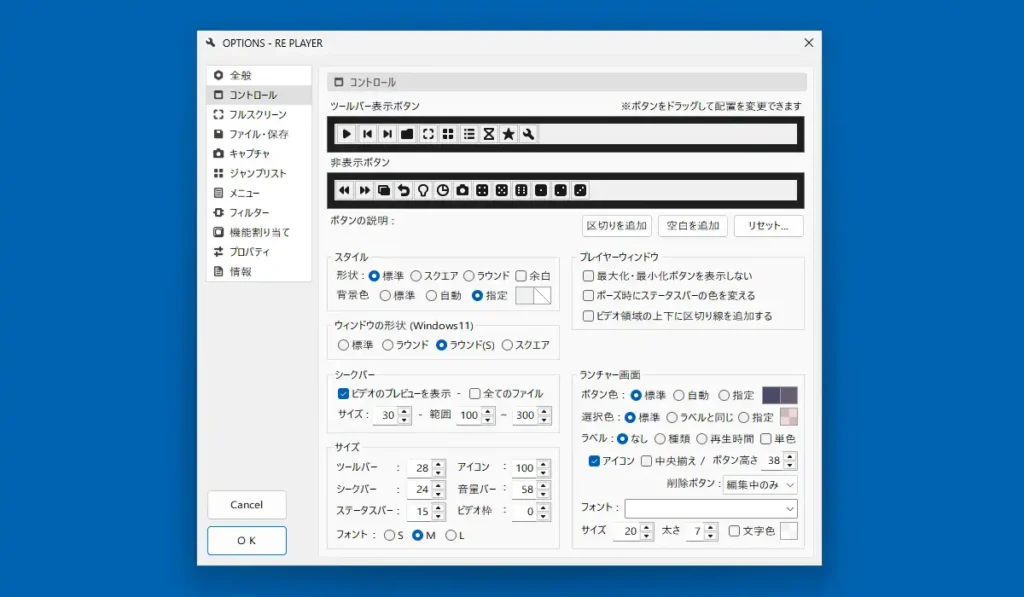Increase ボタン高さ using the up stepper arrow

(x=790, y=456)
